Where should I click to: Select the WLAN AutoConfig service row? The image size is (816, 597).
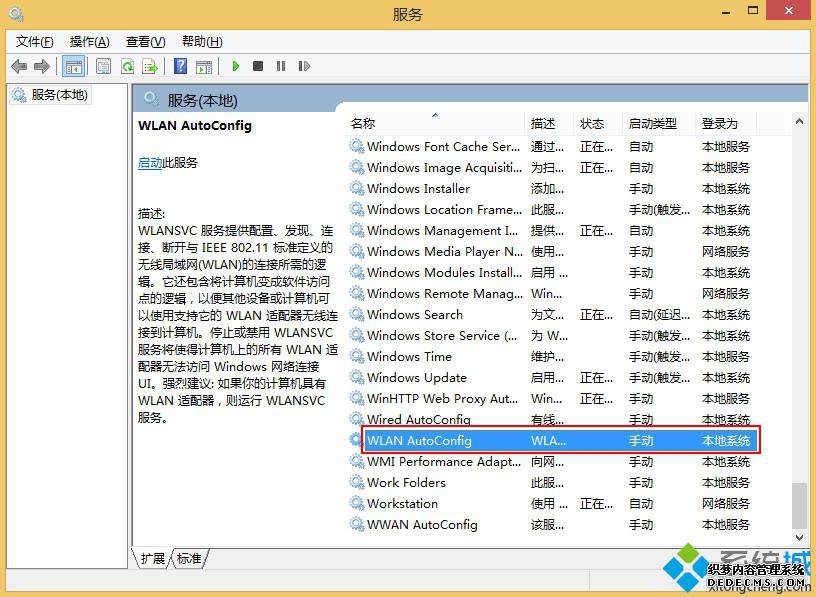click(x=561, y=440)
